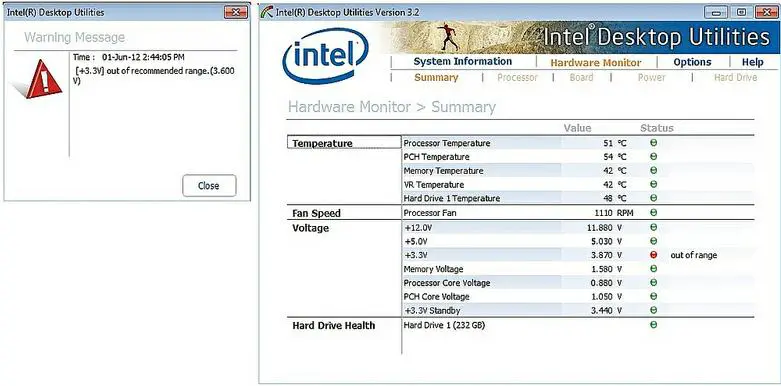Click the +12.0V voltage row label

tap(417, 228)
